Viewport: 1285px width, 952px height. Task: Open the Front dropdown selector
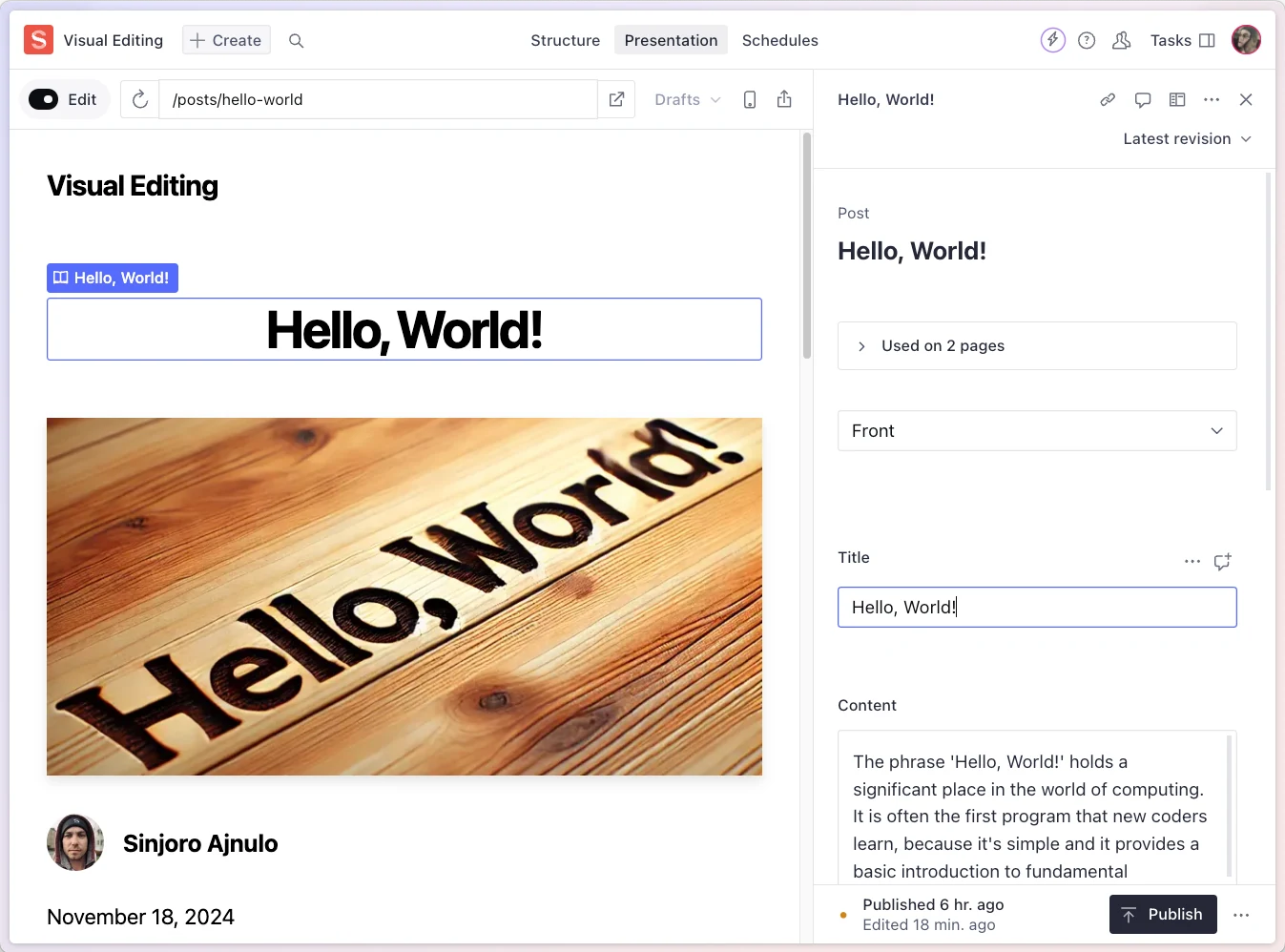1037,431
